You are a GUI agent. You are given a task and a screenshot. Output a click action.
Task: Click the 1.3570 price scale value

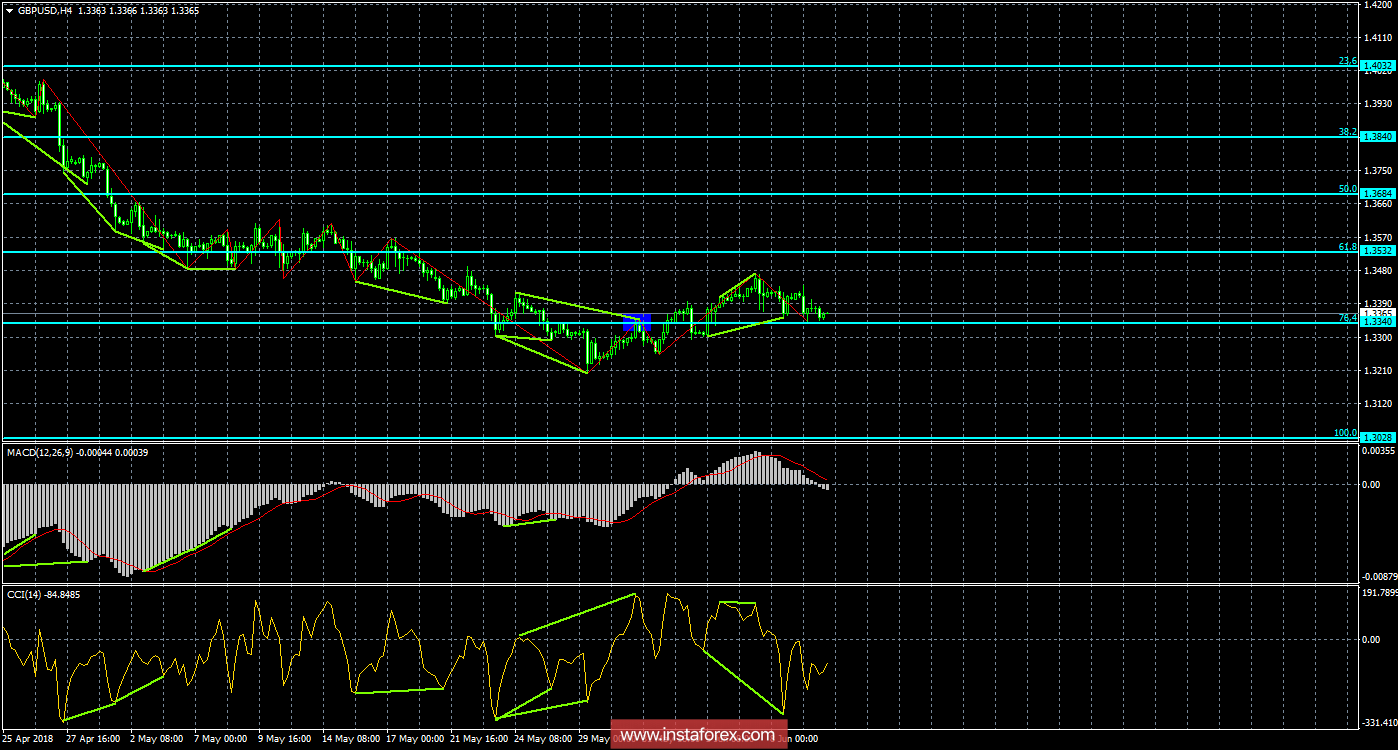click(x=1380, y=237)
